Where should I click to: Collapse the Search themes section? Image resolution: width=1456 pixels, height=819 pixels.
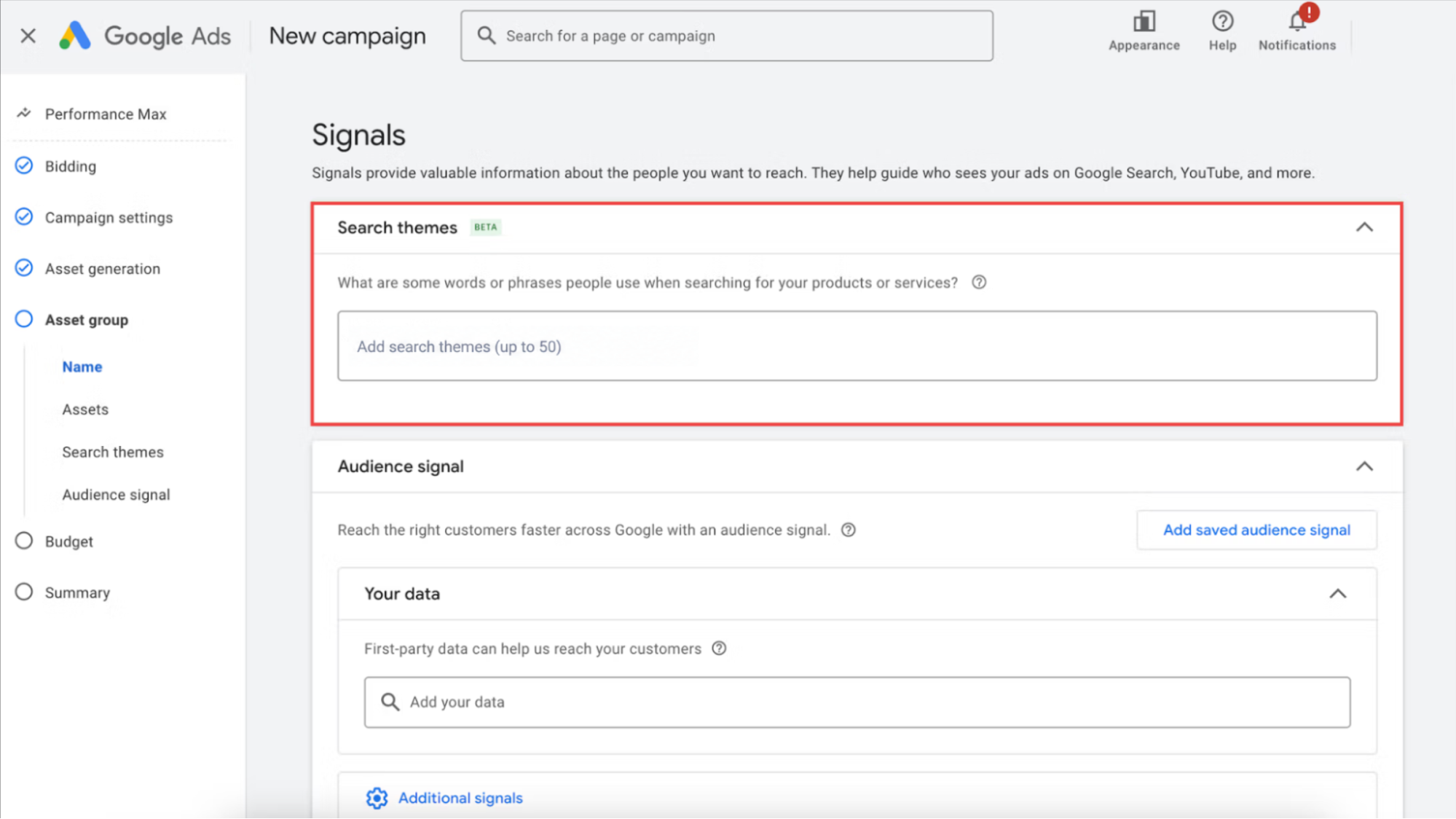coord(1364,227)
